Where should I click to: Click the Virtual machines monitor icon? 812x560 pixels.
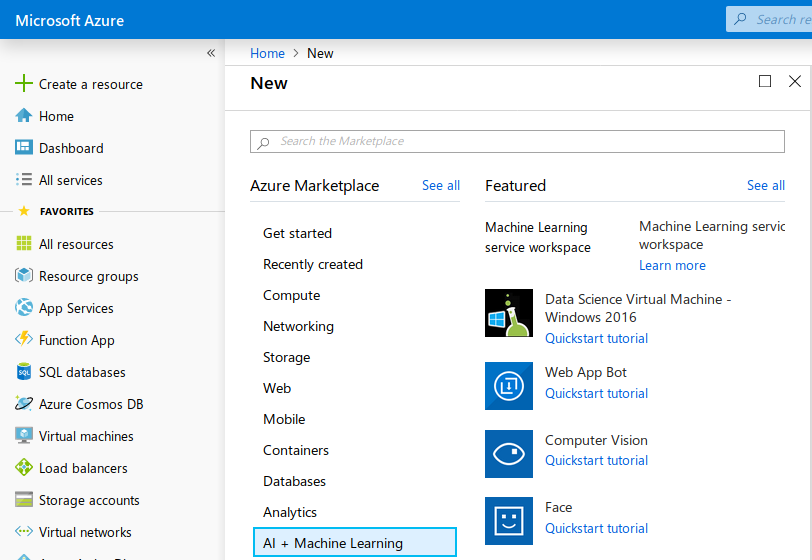click(x=24, y=435)
